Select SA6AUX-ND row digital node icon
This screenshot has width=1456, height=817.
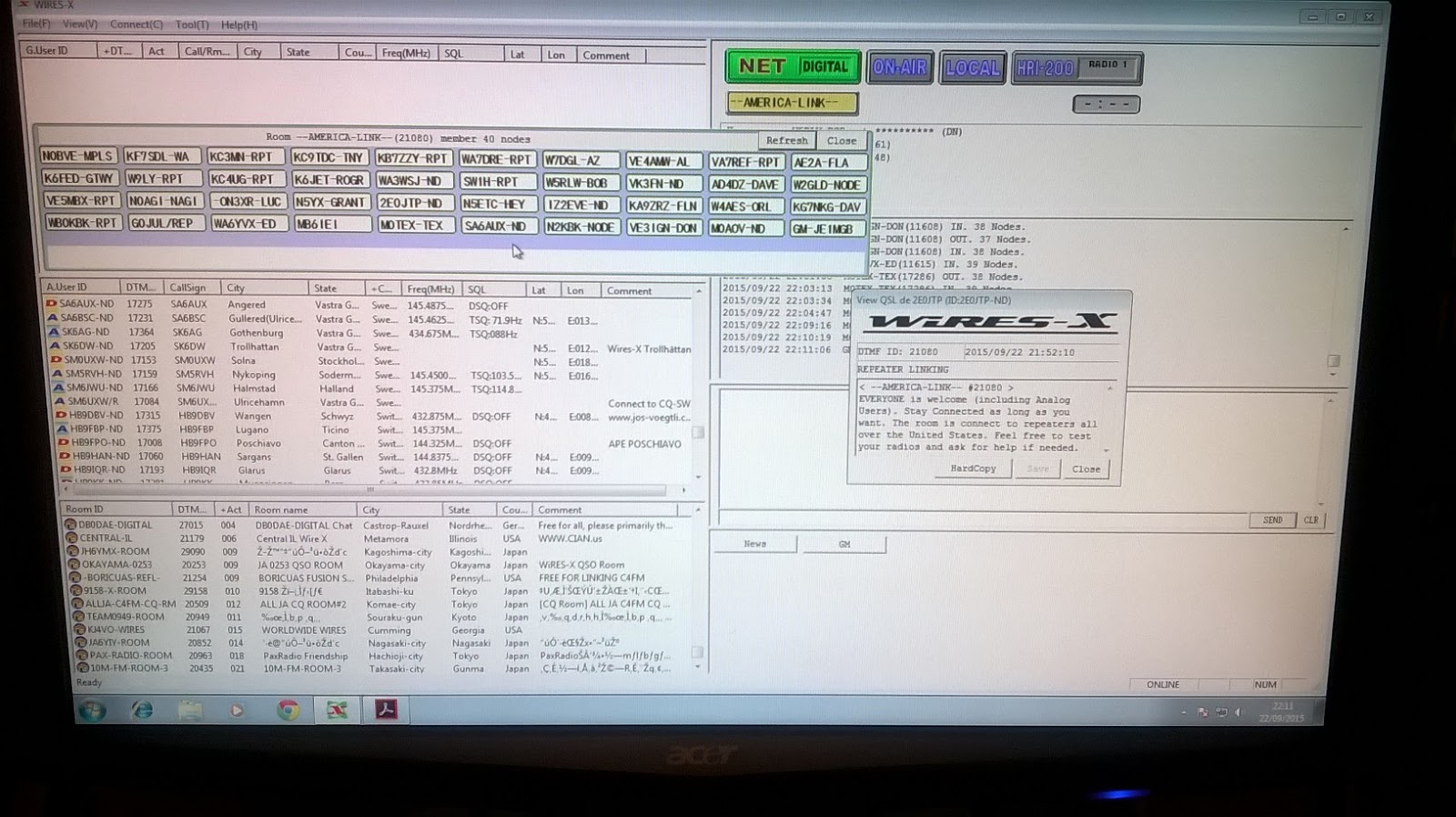[x=52, y=303]
